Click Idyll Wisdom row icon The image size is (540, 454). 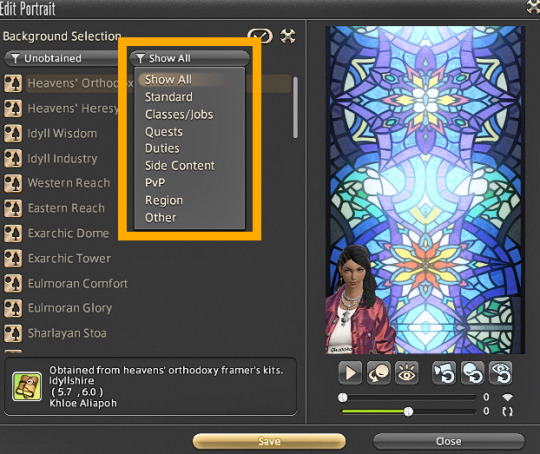pyautogui.click(x=13, y=134)
